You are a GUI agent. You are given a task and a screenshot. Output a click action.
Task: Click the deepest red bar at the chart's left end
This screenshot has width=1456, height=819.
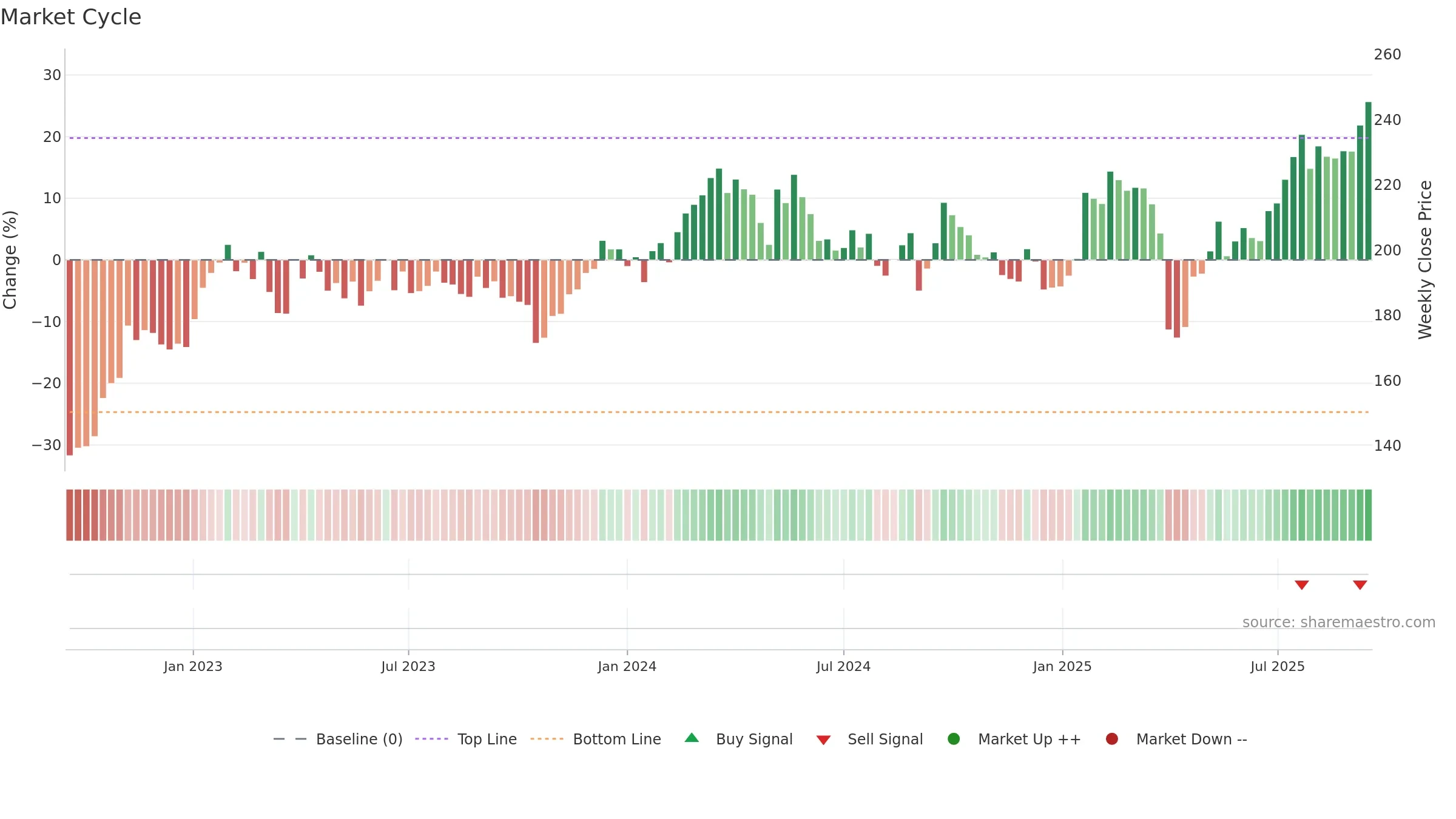point(70,357)
